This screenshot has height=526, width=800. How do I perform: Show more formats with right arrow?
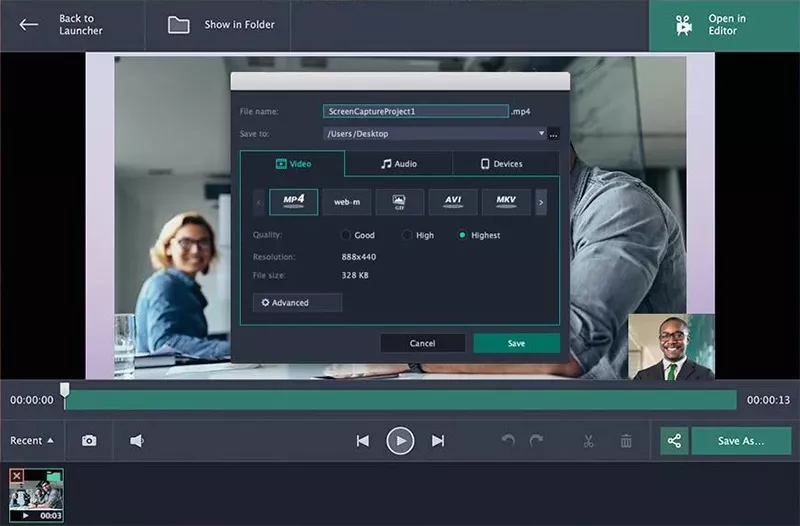pos(541,203)
